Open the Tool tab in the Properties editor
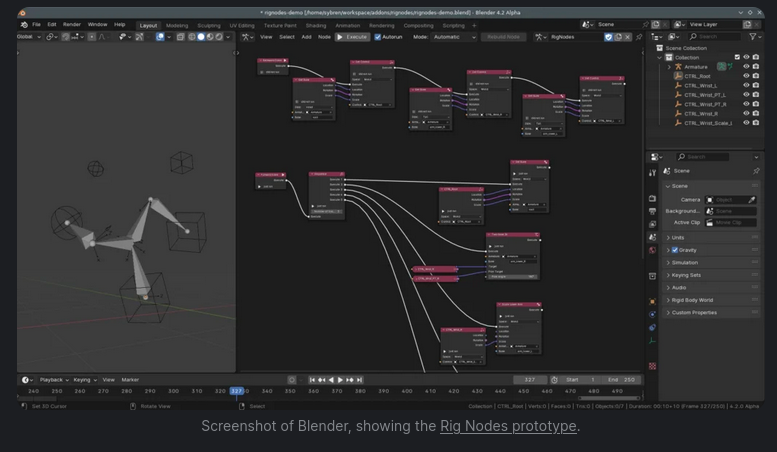Viewport: 777px width, 452px height. (x=652, y=172)
